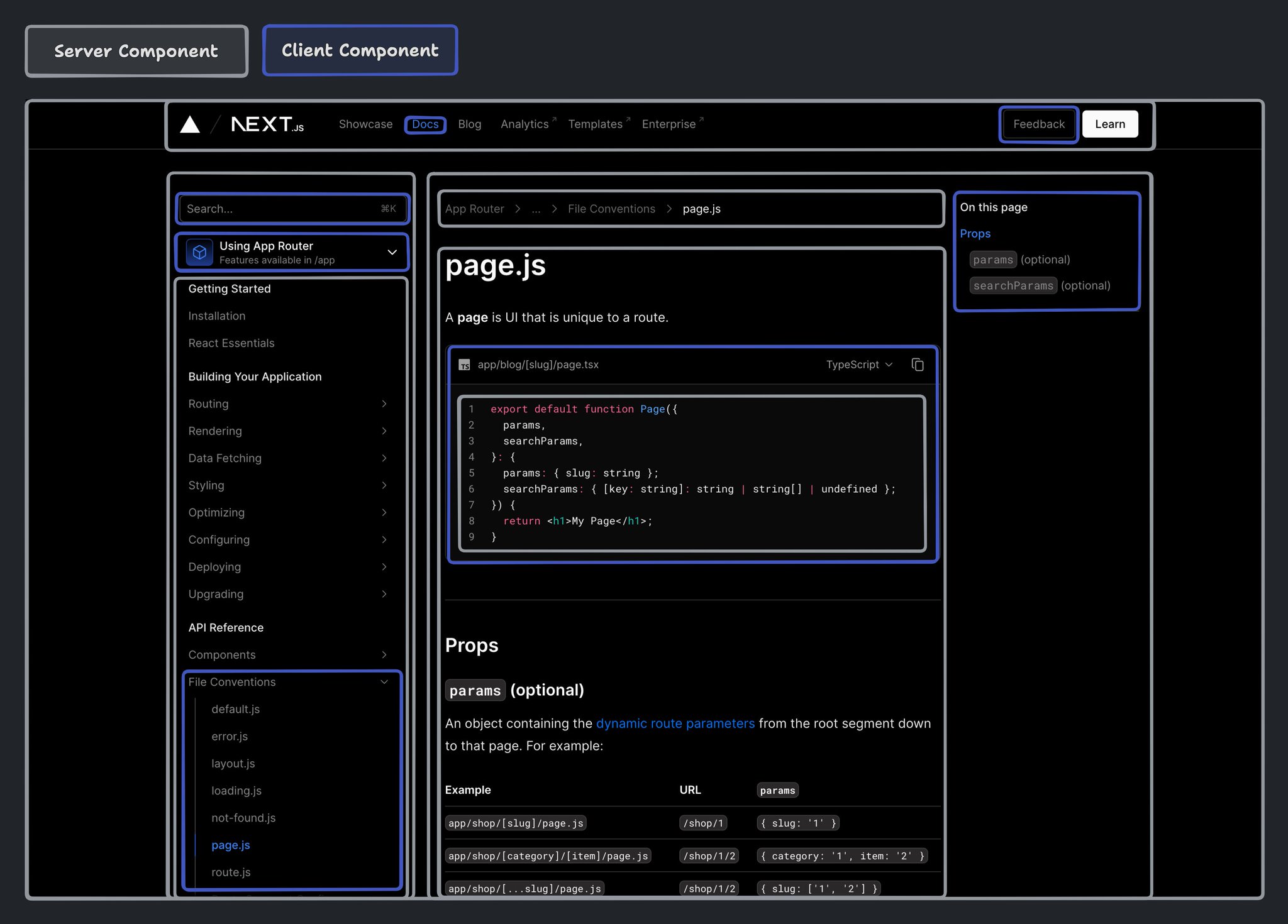Open the Blog nav link
Viewport: 1288px width, 924px height.
click(x=470, y=124)
